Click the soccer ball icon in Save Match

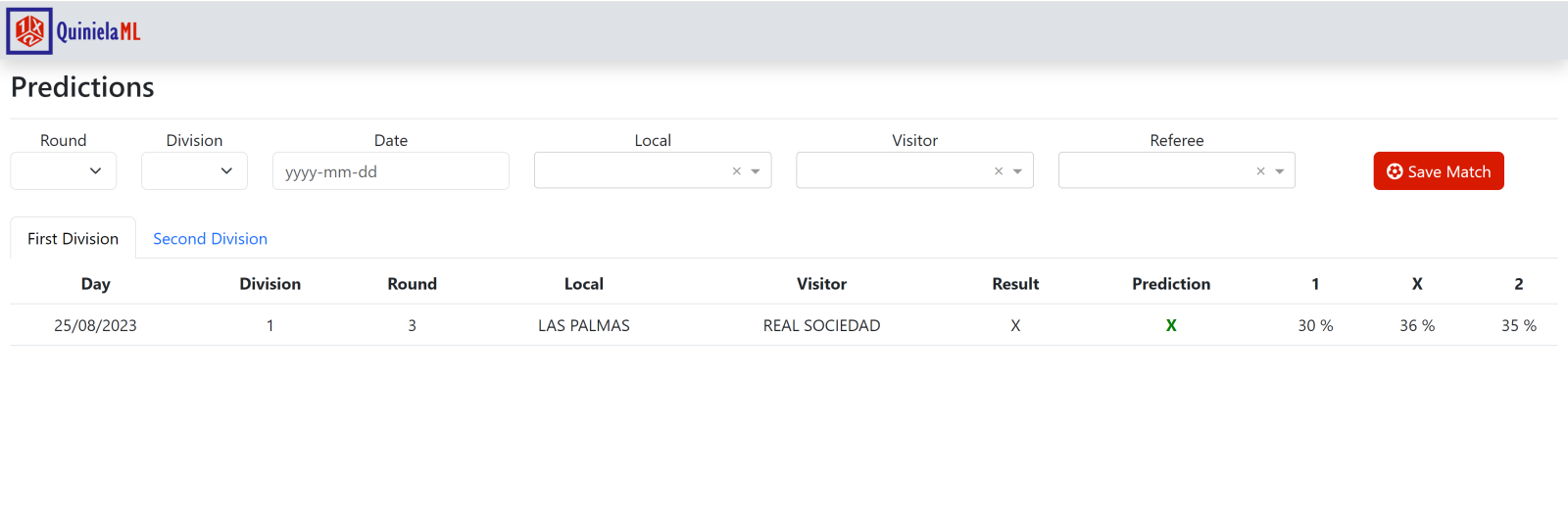pos(1395,171)
